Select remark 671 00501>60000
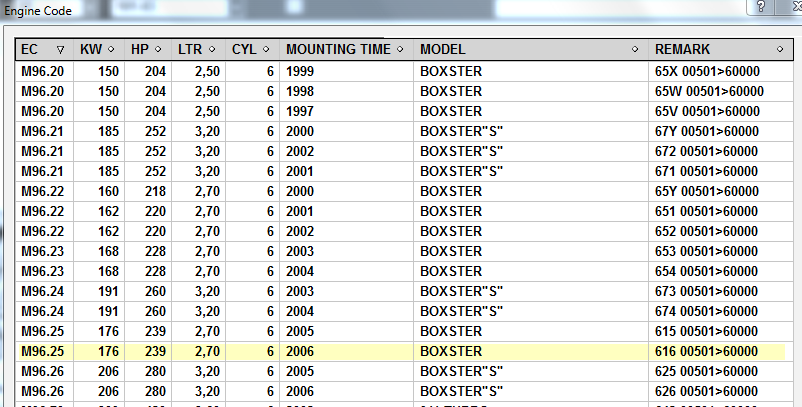 point(706,171)
